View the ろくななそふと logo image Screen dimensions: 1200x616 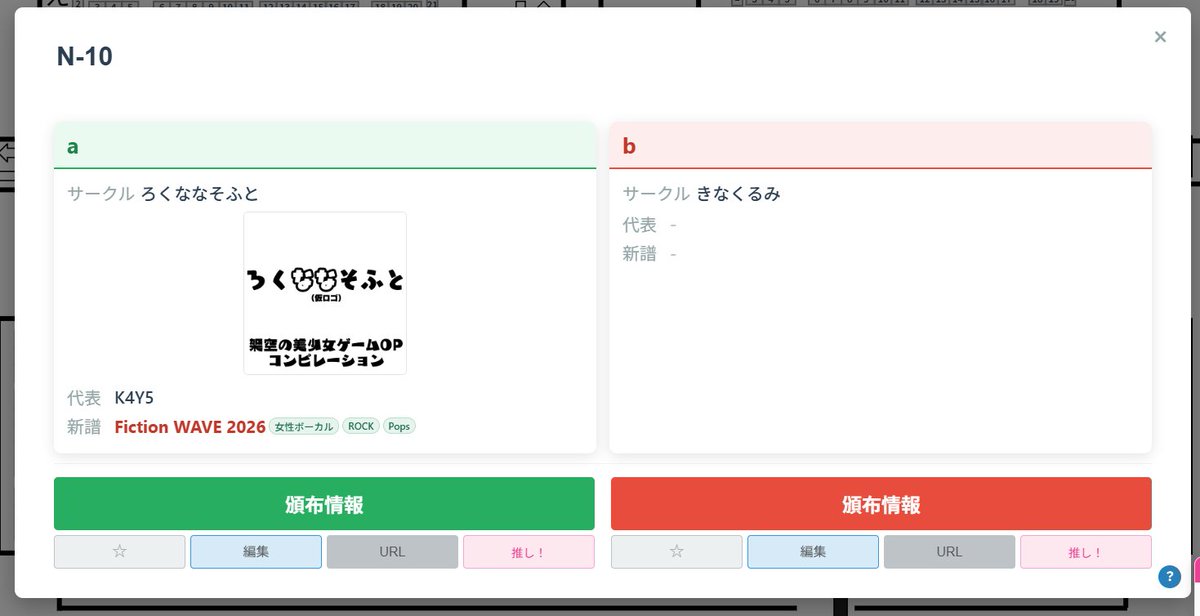[x=324, y=292]
